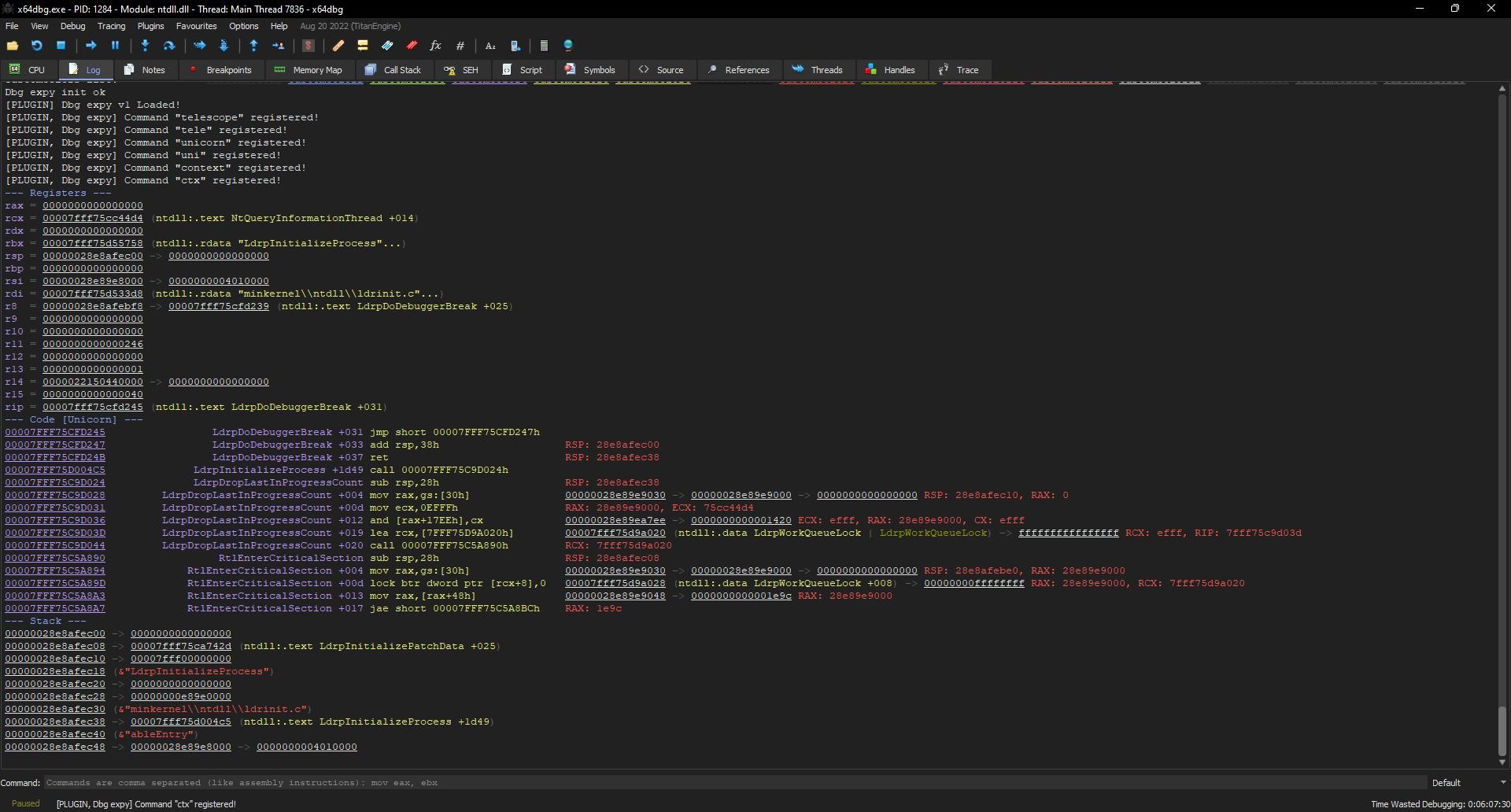Viewport: 1511px width, 812px height.
Task: Open the calculator toolbar icon
Action: (x=544, y=46)
